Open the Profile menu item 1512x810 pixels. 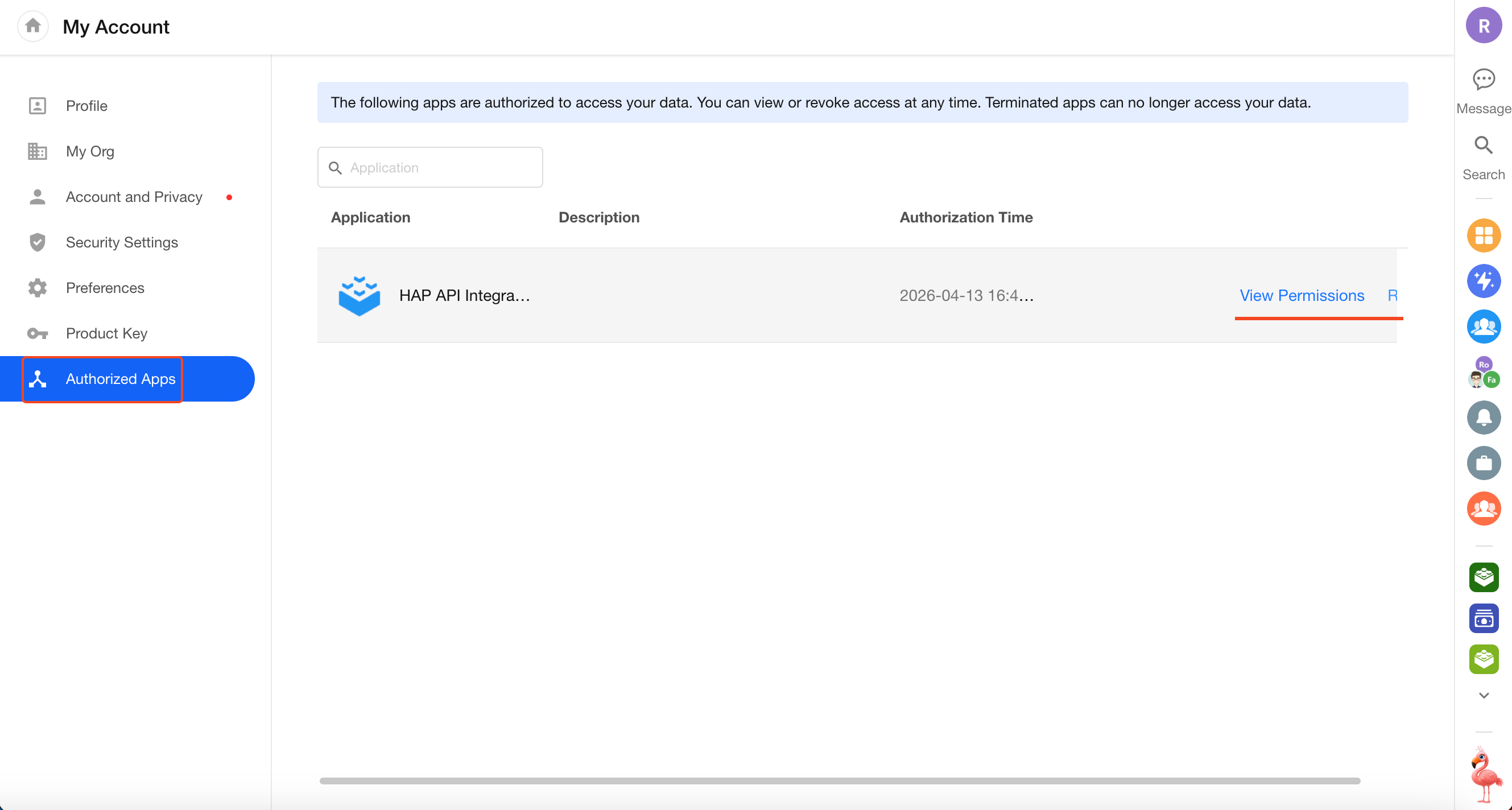pos(86,106)
